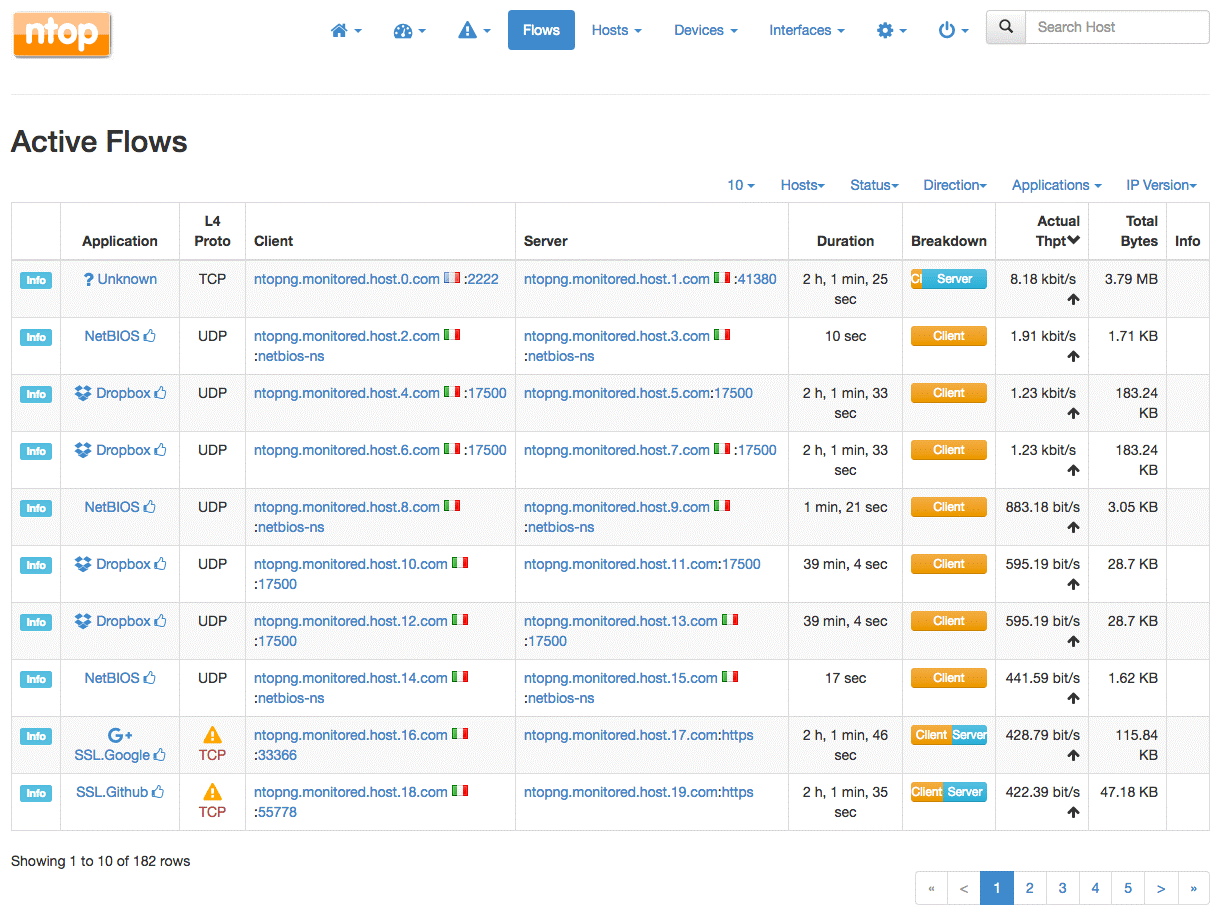Open the Applications filter dropdown
This screenshot has width=1218, height=912.
tap(1056, 185)
